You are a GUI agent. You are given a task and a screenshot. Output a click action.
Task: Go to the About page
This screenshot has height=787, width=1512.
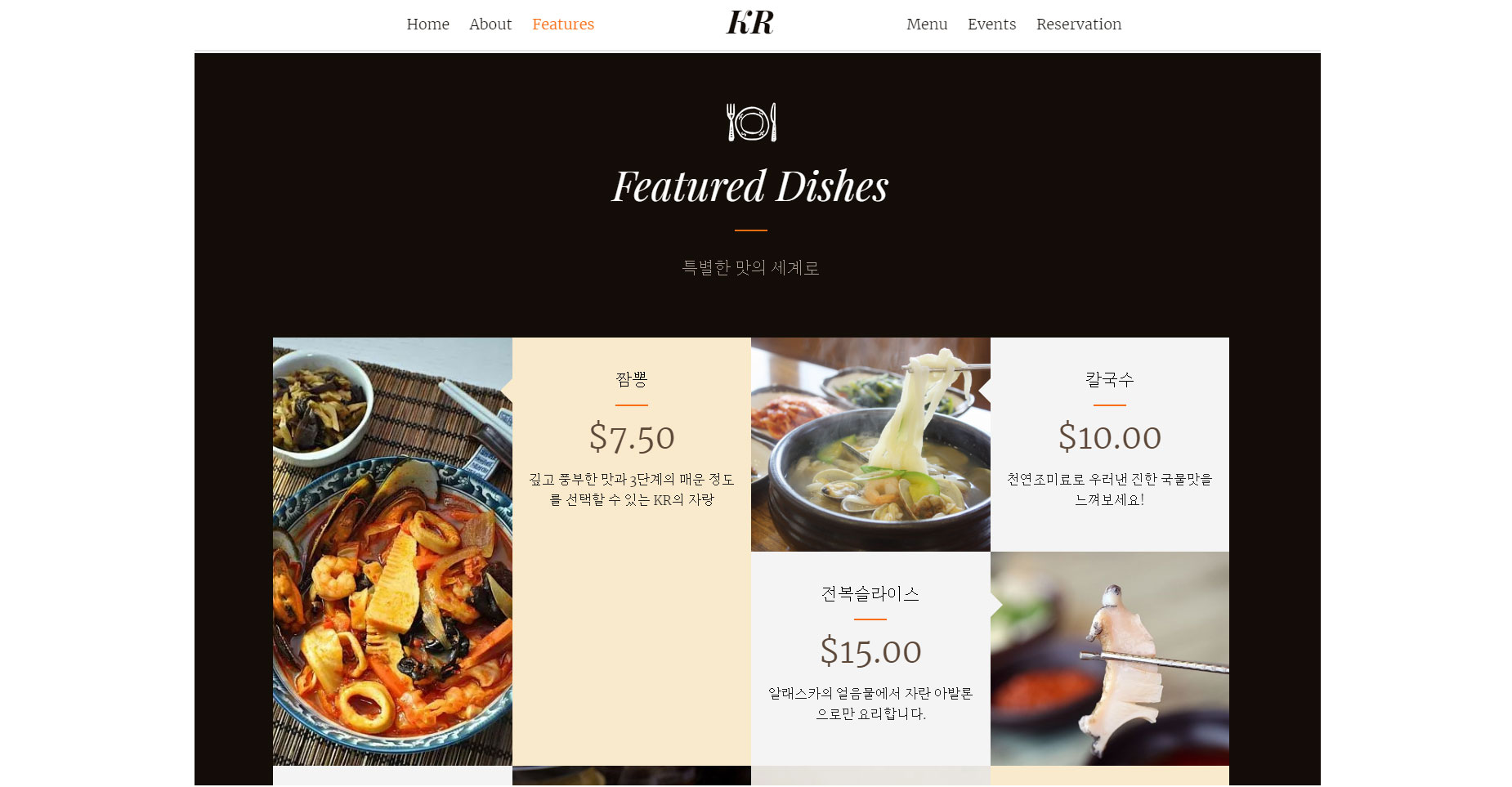coord(490,25)
